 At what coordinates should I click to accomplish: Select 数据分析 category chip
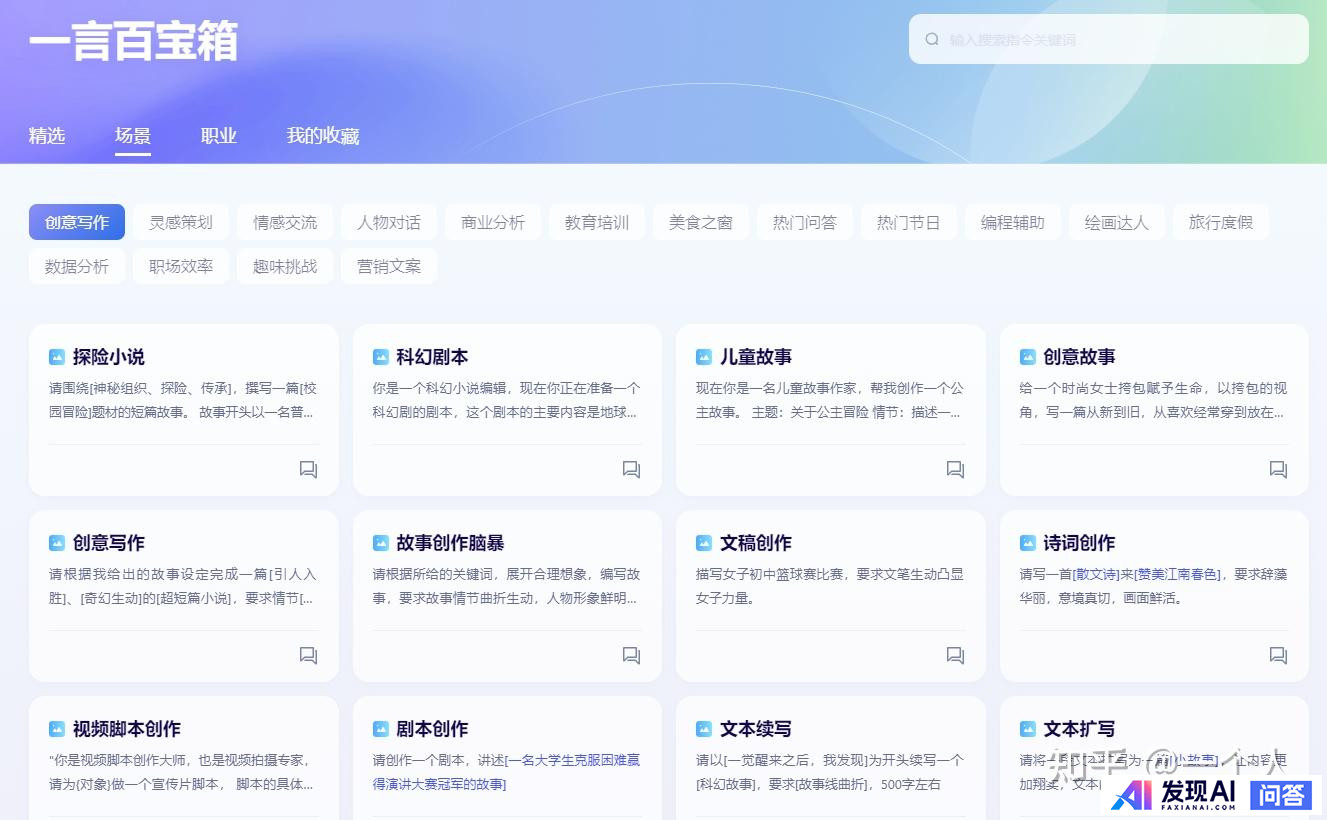[x=77, y=266]
